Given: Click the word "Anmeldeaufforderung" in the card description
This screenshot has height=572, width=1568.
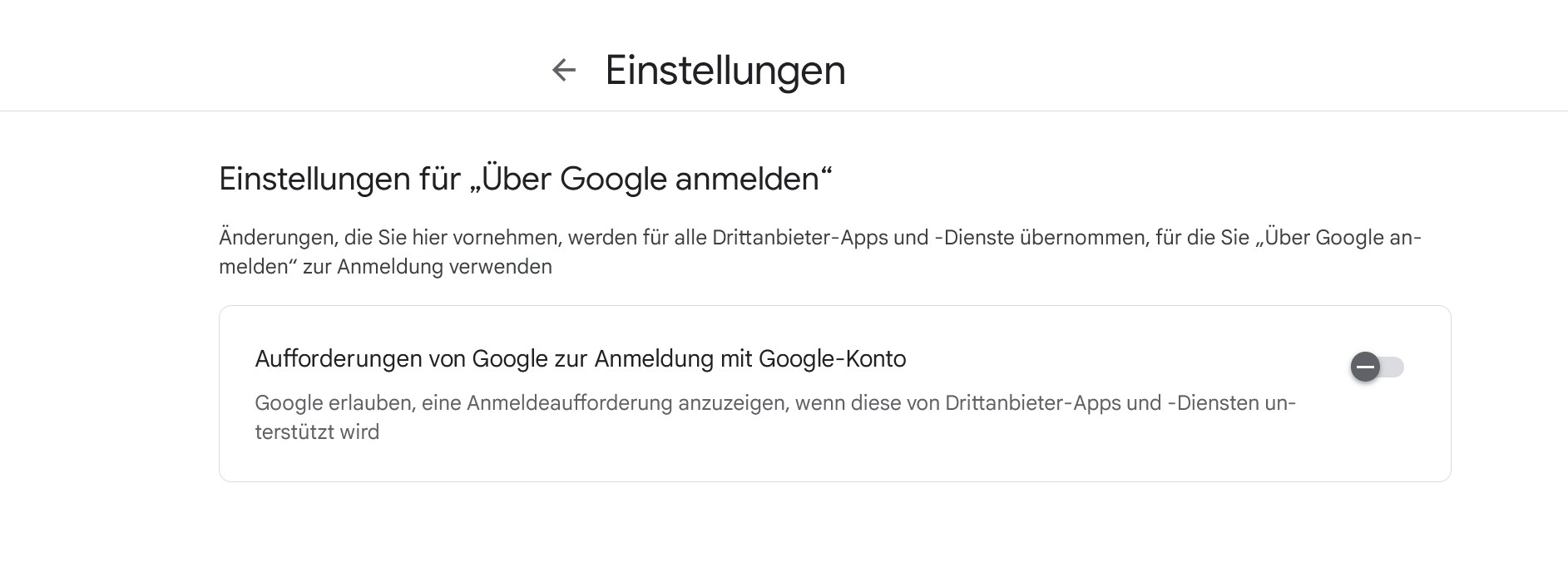Looking at the screenshot, I should click(x=569, y=403).
